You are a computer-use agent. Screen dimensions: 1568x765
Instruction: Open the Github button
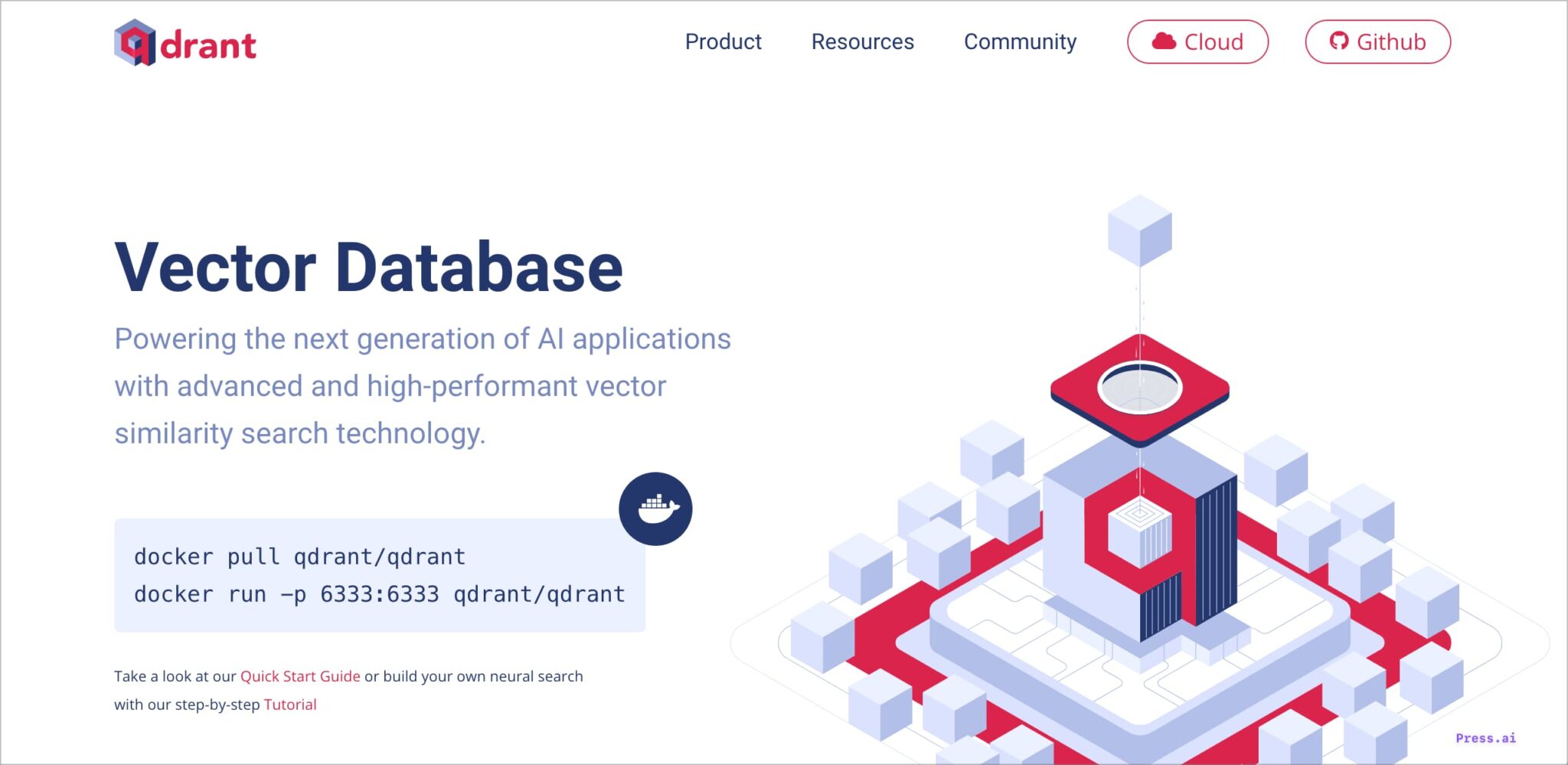[x=1377, y=41]
